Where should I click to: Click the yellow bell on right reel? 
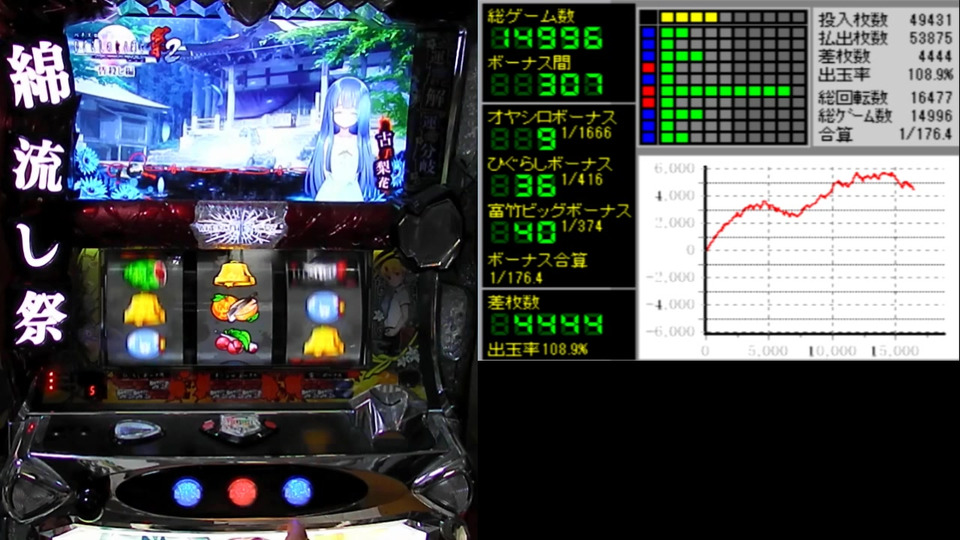pos(324,341)
